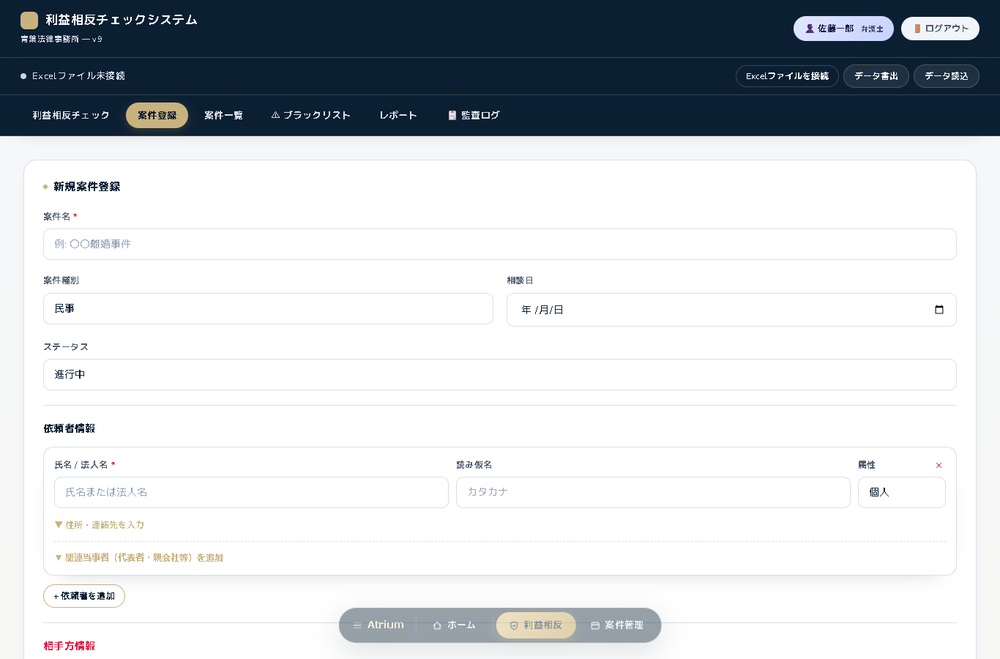The image size is (1000, 659).
Task: Click the ログアウト door icon
Action: pos(917,29)
